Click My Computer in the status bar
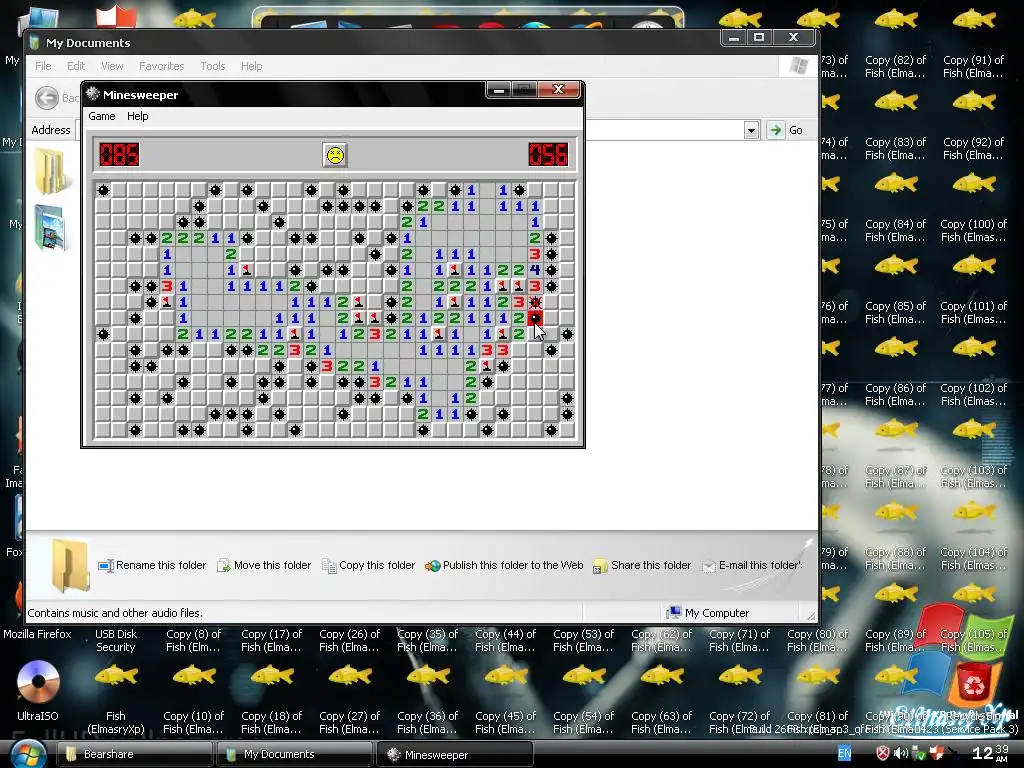The image size is (1024, 768). 708,613
